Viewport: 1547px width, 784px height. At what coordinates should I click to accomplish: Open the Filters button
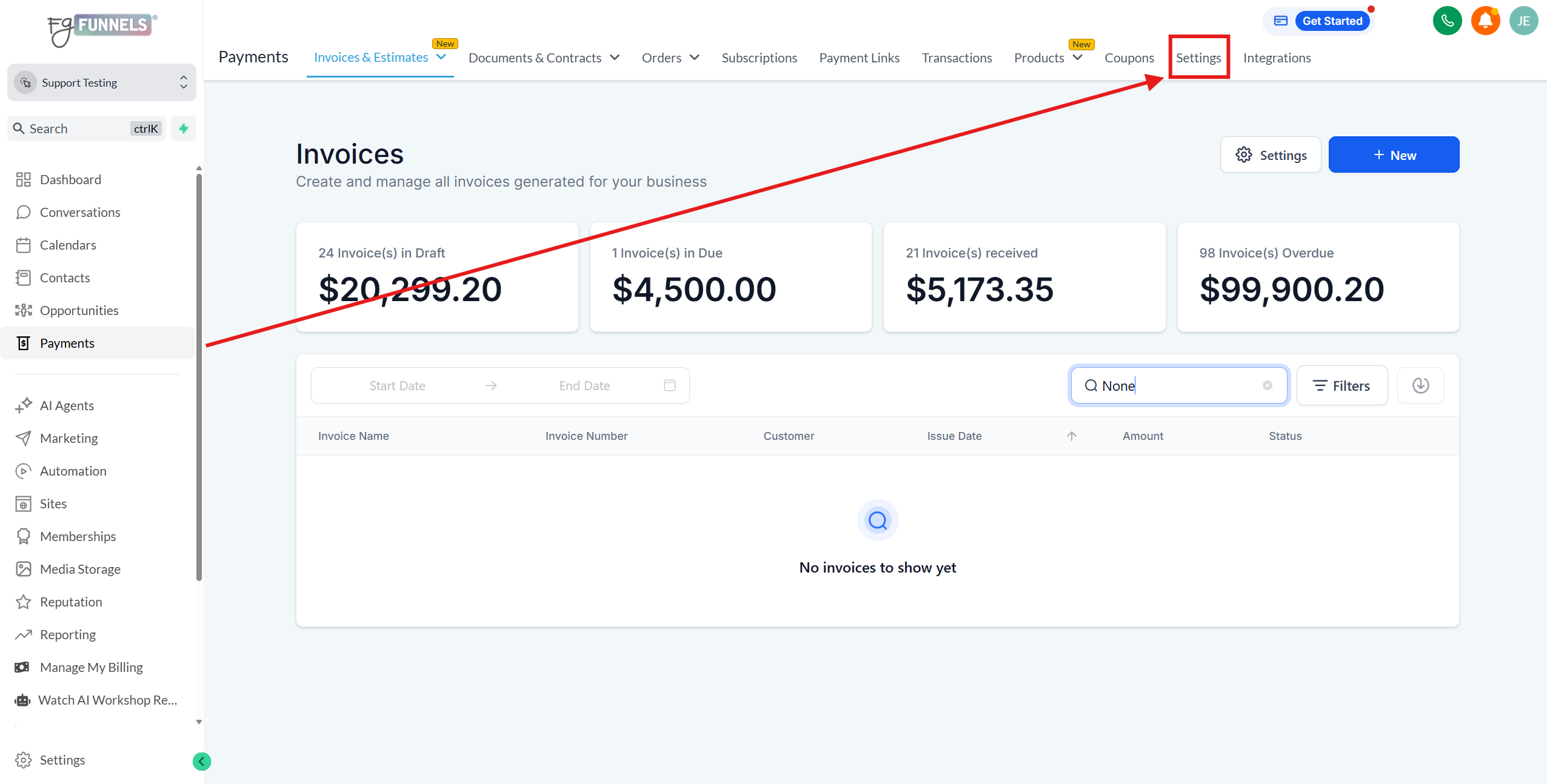point(1342,385)
